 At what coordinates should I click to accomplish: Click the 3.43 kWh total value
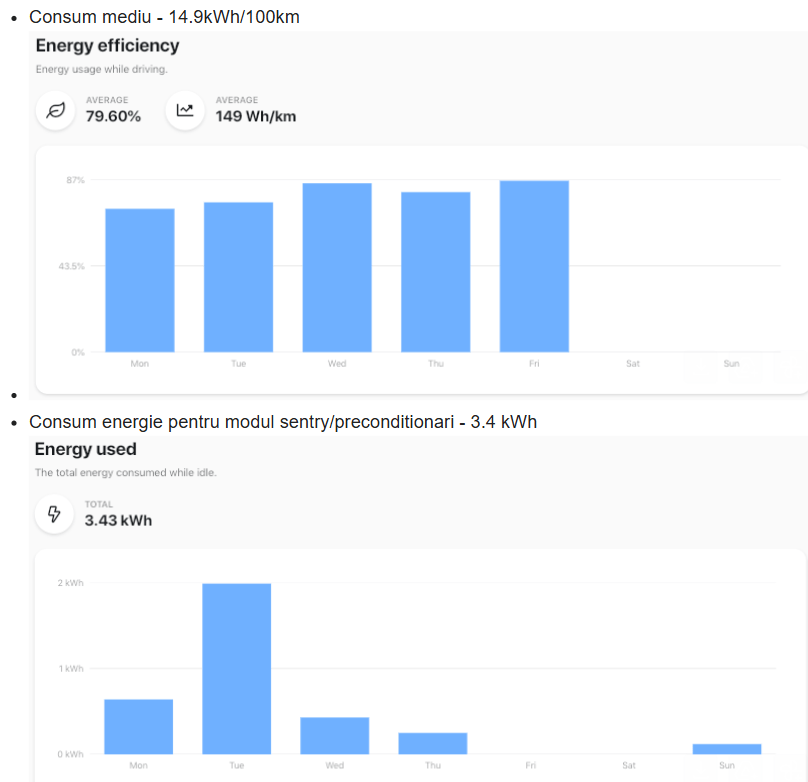tap(119, 520)
